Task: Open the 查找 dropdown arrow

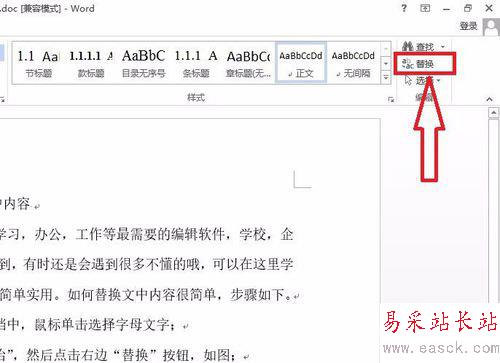Action: pos(443,47)
